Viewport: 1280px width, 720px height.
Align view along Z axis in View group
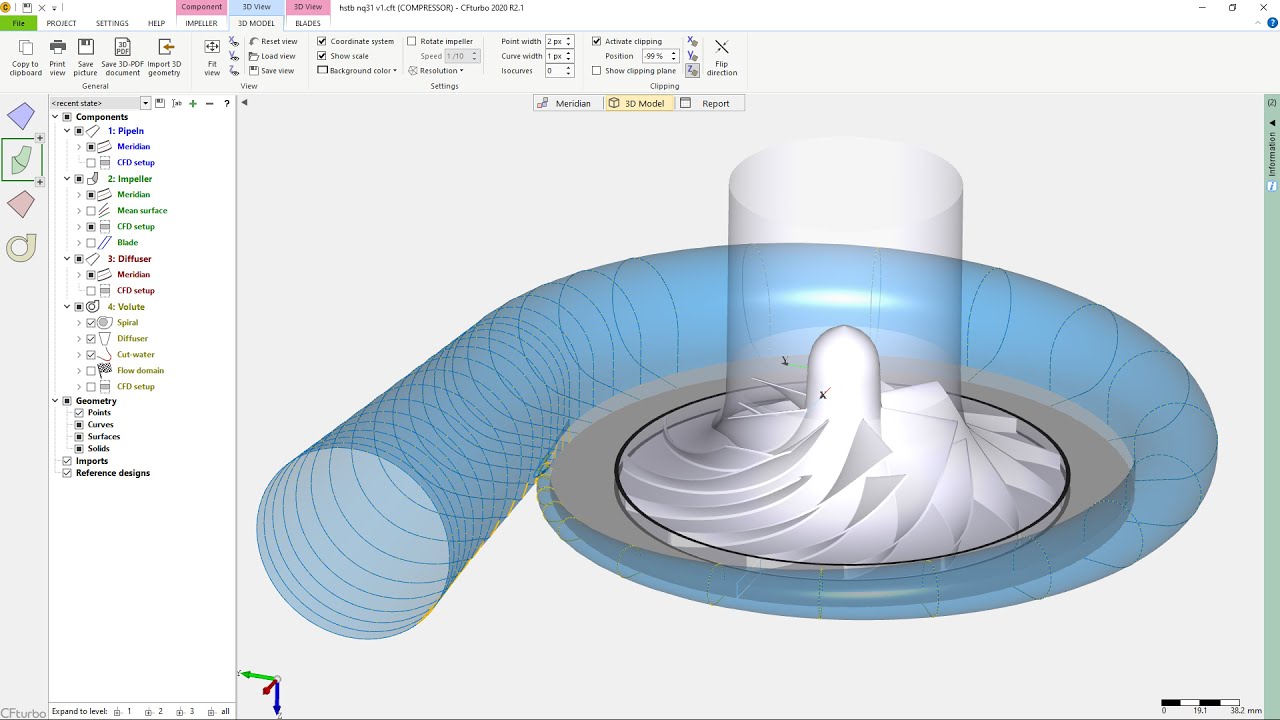click(x=234, y=70)
